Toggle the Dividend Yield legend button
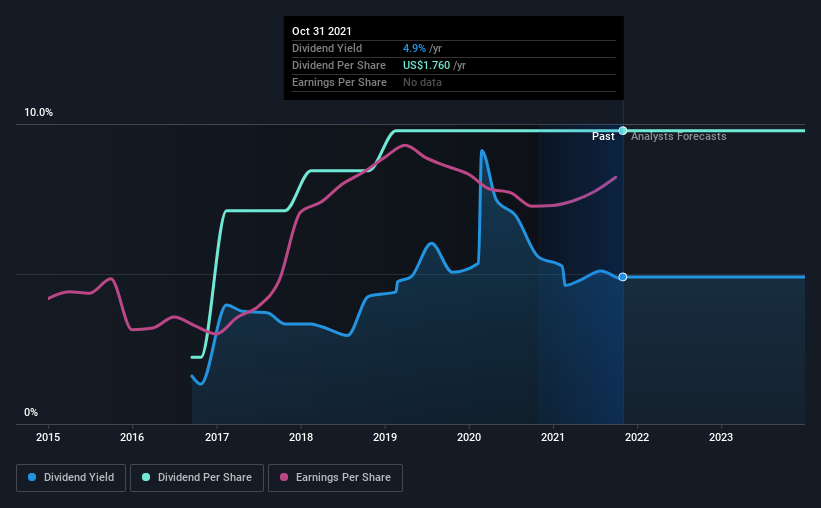This screenshot has height=508, width=821. coord(71,478)
